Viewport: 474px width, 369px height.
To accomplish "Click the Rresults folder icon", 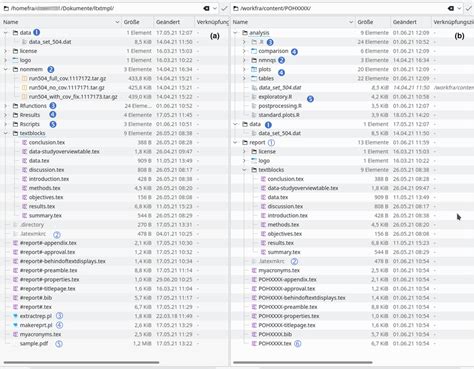I will point(15,115).
